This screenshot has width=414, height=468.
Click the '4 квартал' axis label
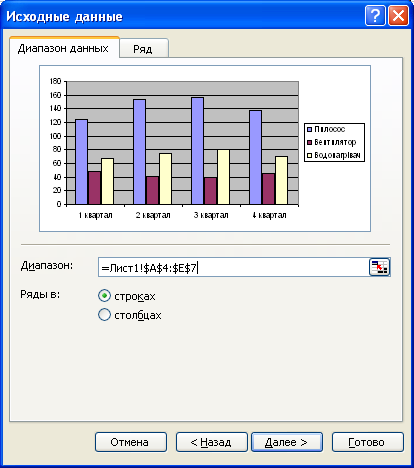(x=269, y=215)
